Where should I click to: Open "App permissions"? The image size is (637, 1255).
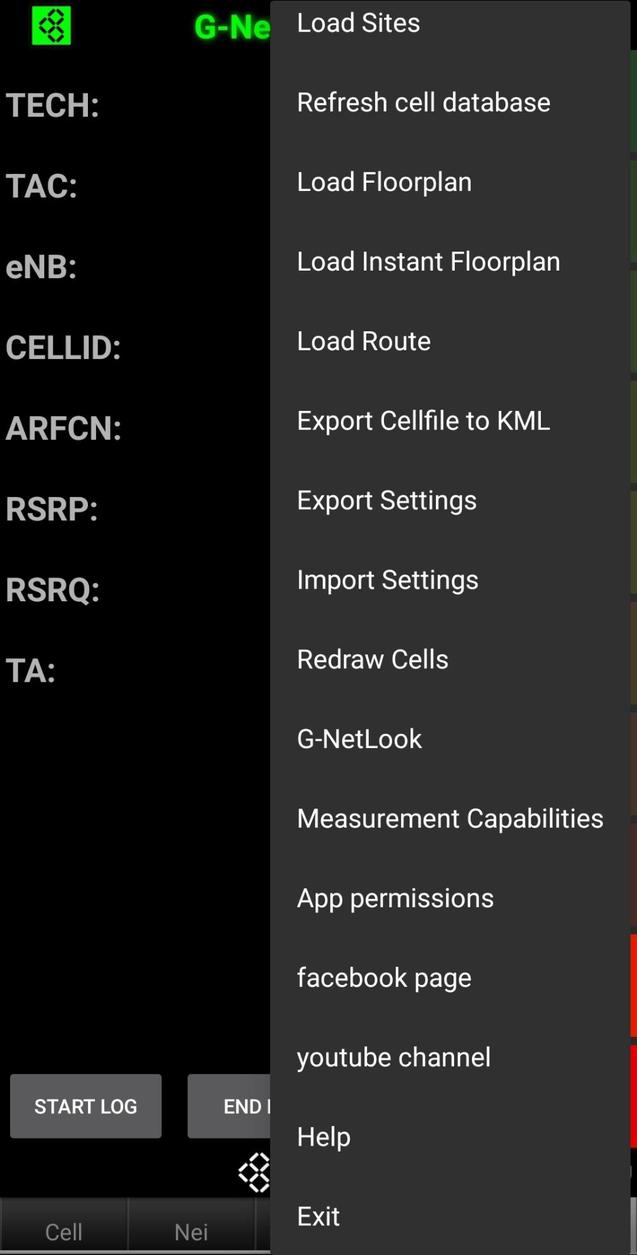click(x=395, y=897)
